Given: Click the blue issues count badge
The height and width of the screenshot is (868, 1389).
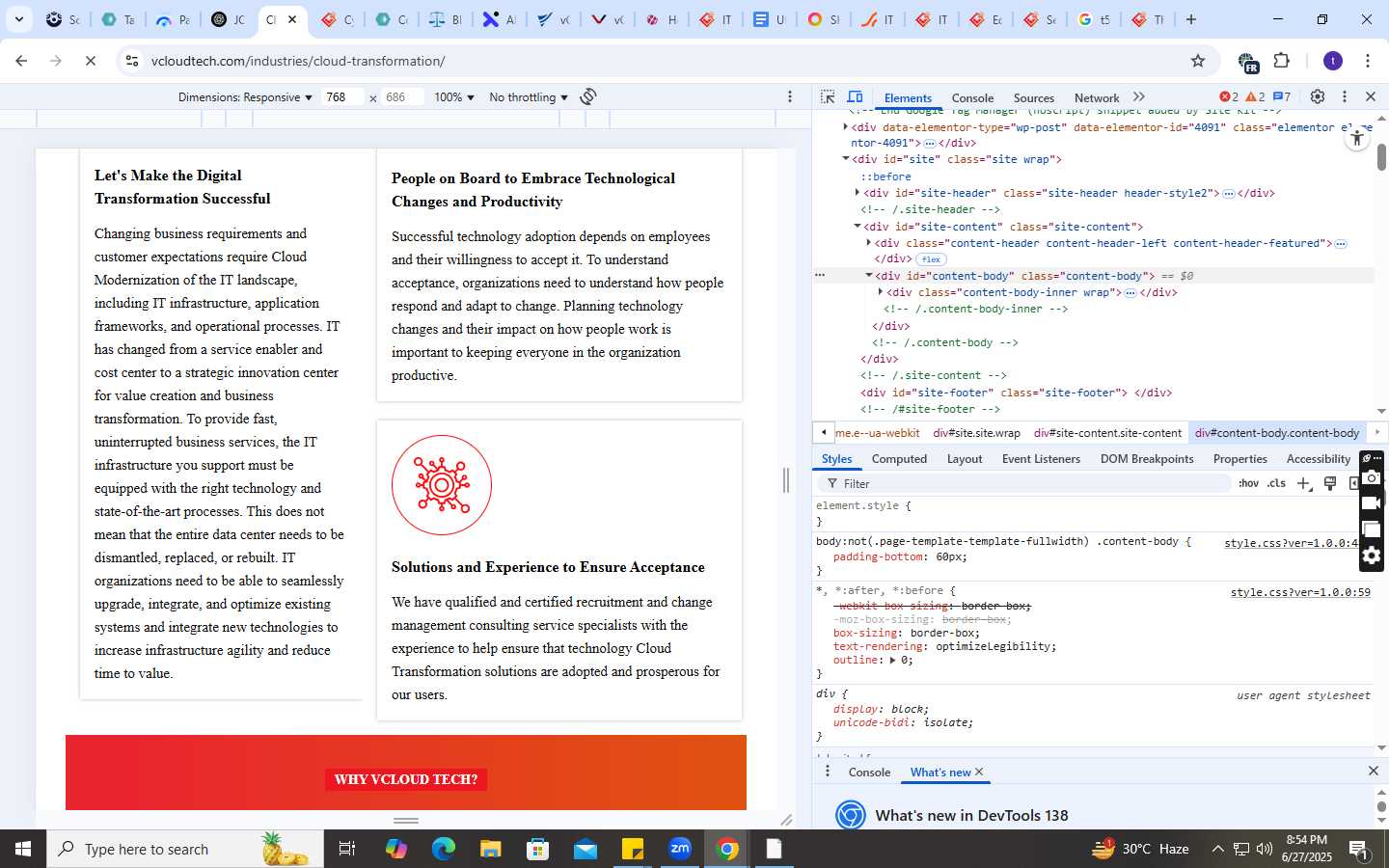Looking at the screenshot, I should pos(1282,96).
